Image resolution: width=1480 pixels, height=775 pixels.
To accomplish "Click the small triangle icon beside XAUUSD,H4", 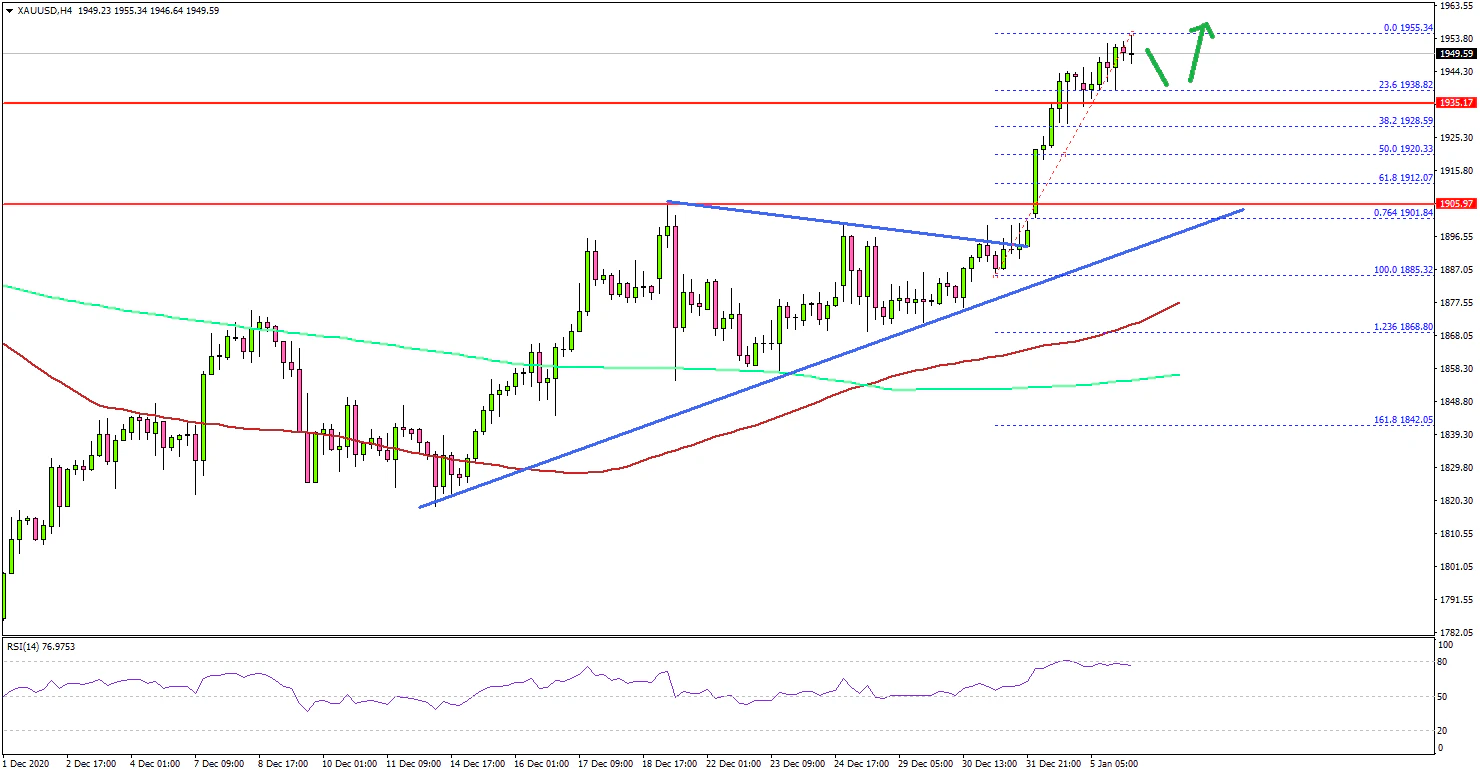I will click(8, 11).
